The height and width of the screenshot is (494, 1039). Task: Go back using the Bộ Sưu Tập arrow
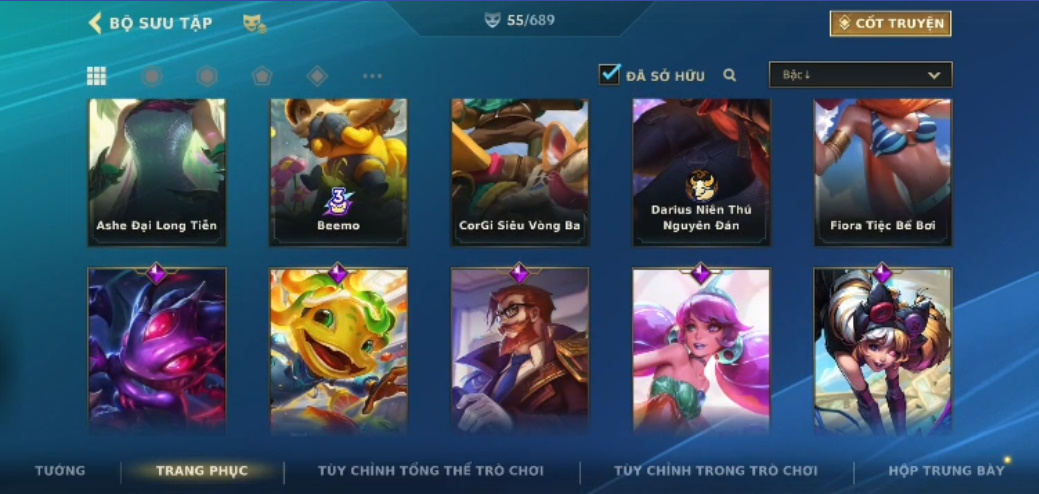(95, 23)
